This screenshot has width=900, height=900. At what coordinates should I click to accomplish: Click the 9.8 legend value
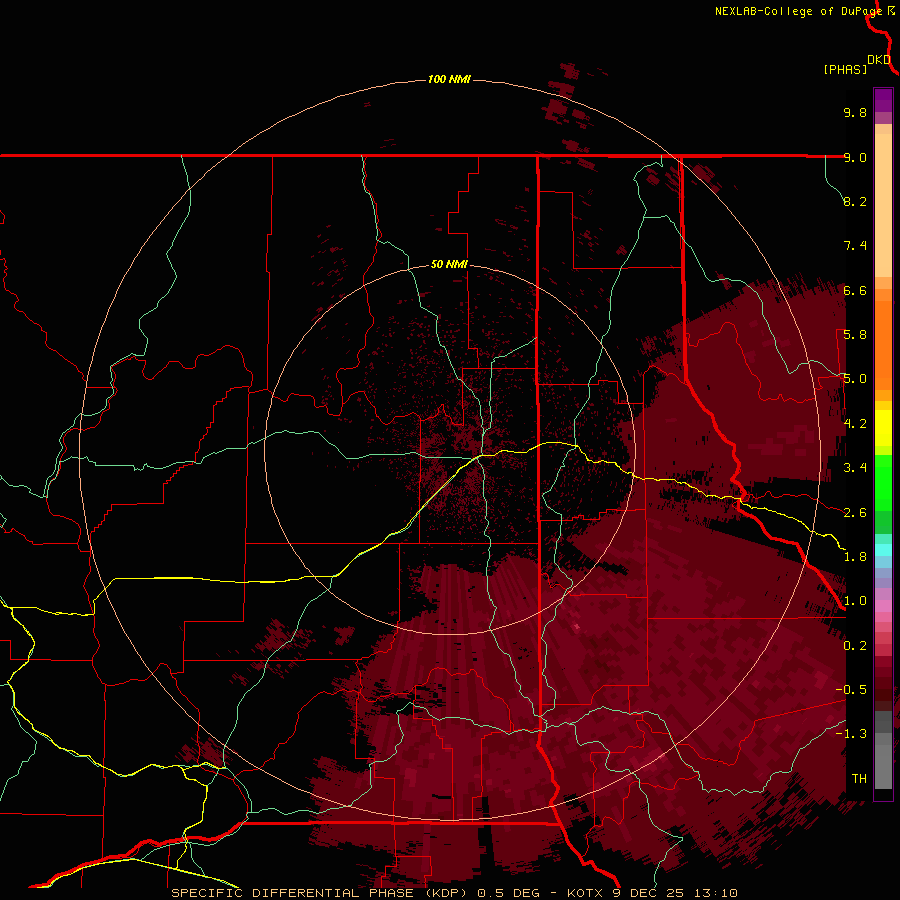[855, 112]
